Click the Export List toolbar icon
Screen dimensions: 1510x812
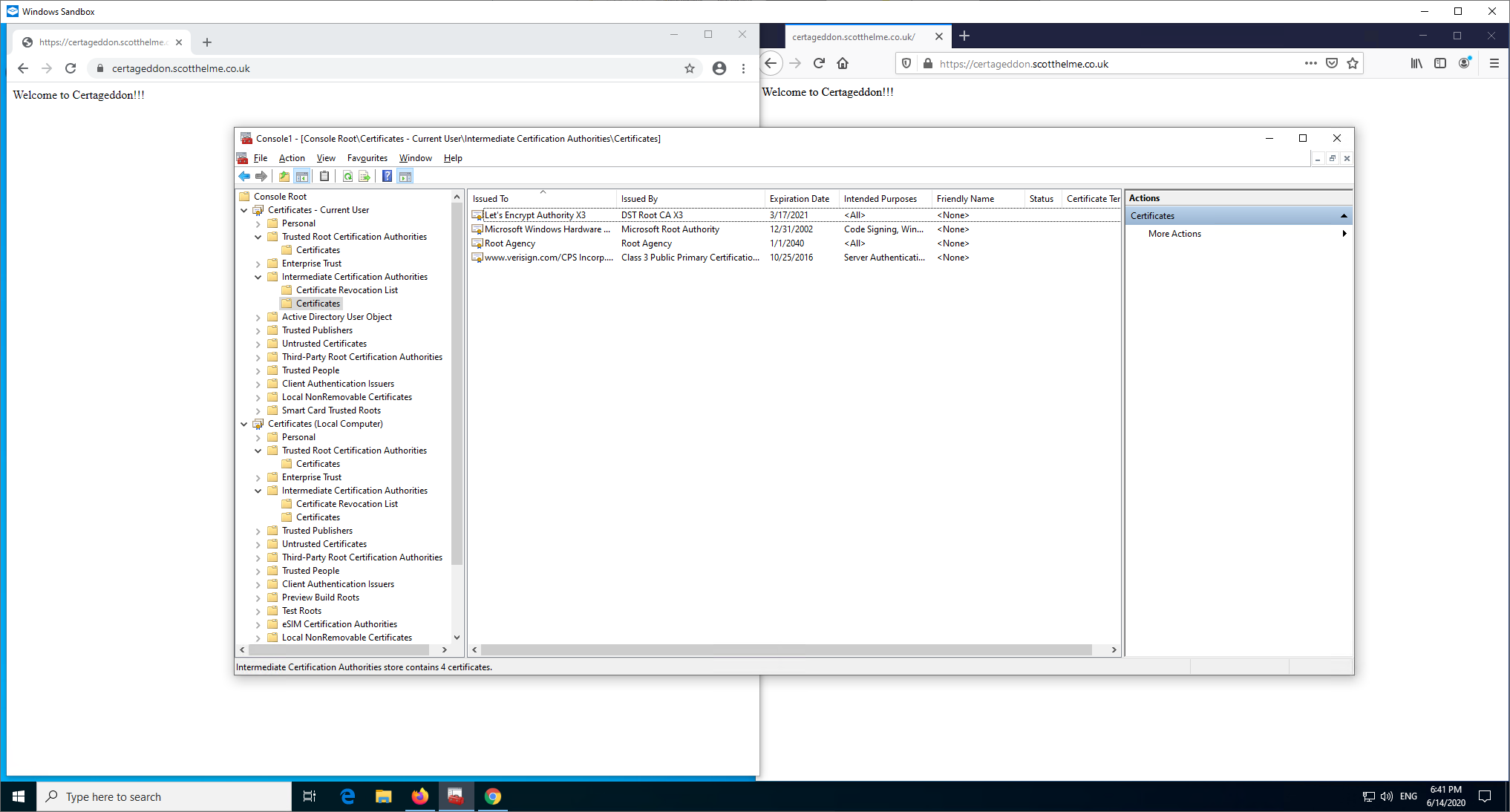(365, 176)
